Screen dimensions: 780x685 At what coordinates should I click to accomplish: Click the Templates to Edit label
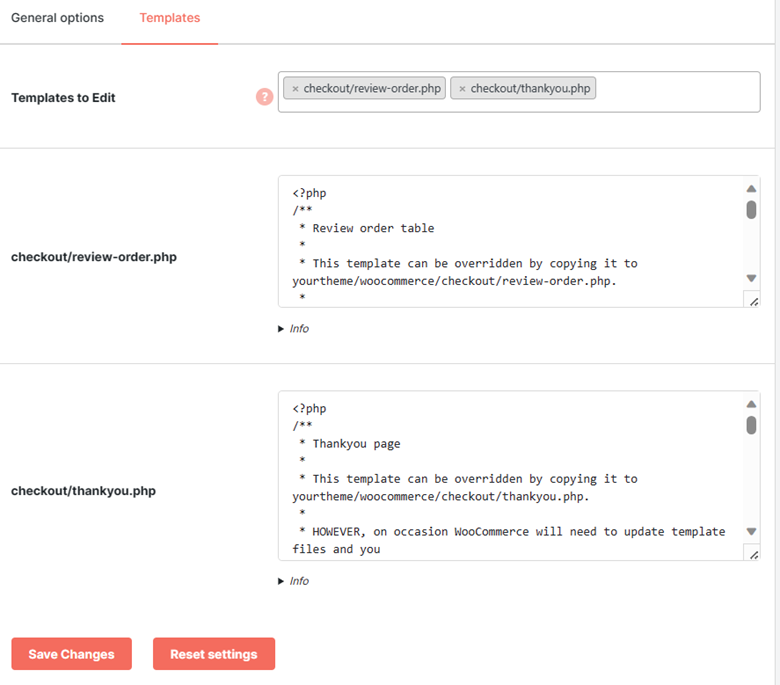63,98
